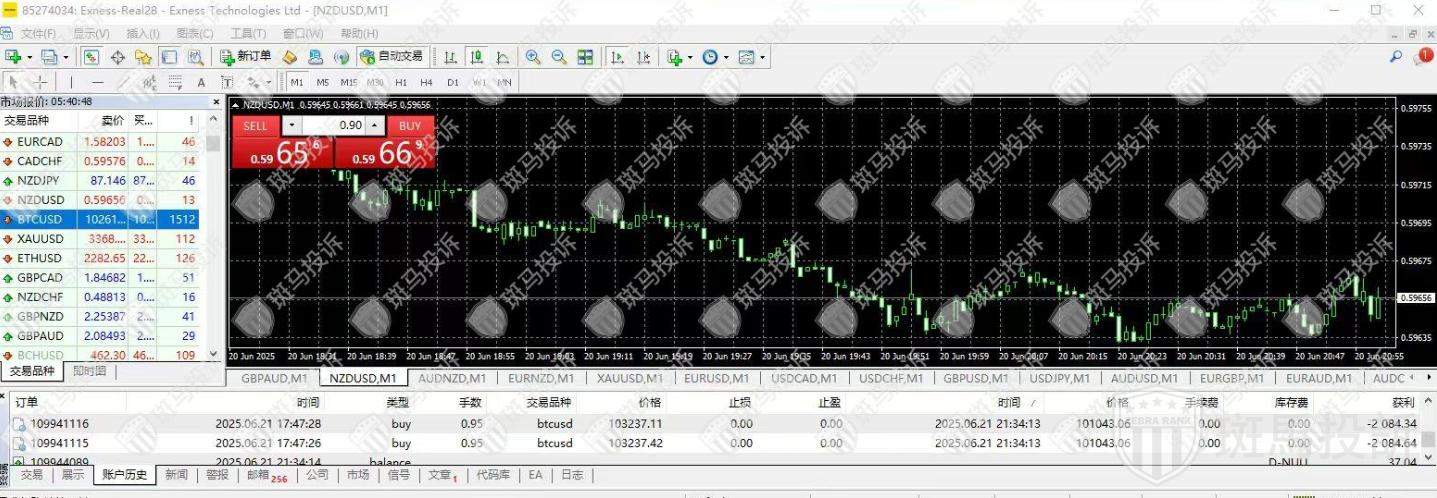The height and width of the screenshot is (498, 1437).
Task: Zoom out on the chart
Action: pyautogui.click(x=559, y=57)
